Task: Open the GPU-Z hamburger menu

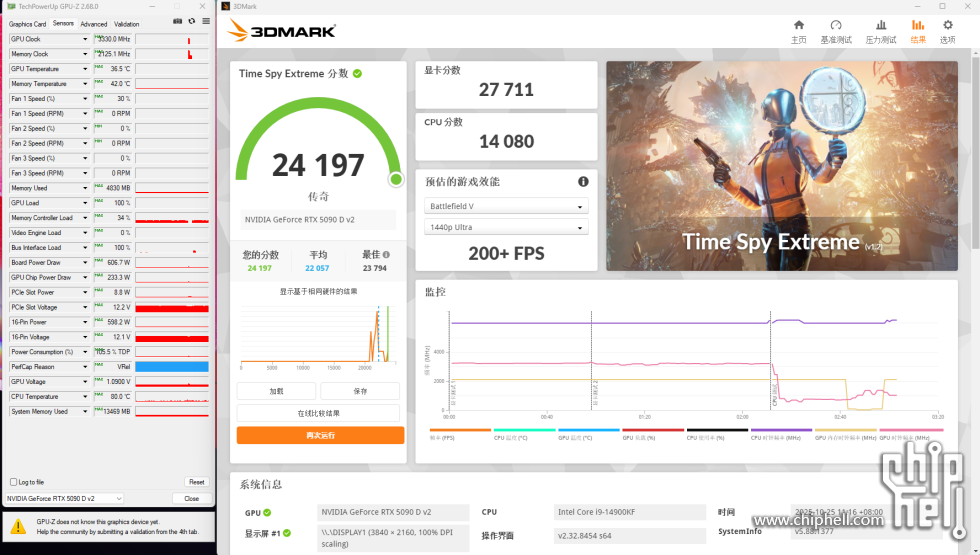Action: click(204, 21)
